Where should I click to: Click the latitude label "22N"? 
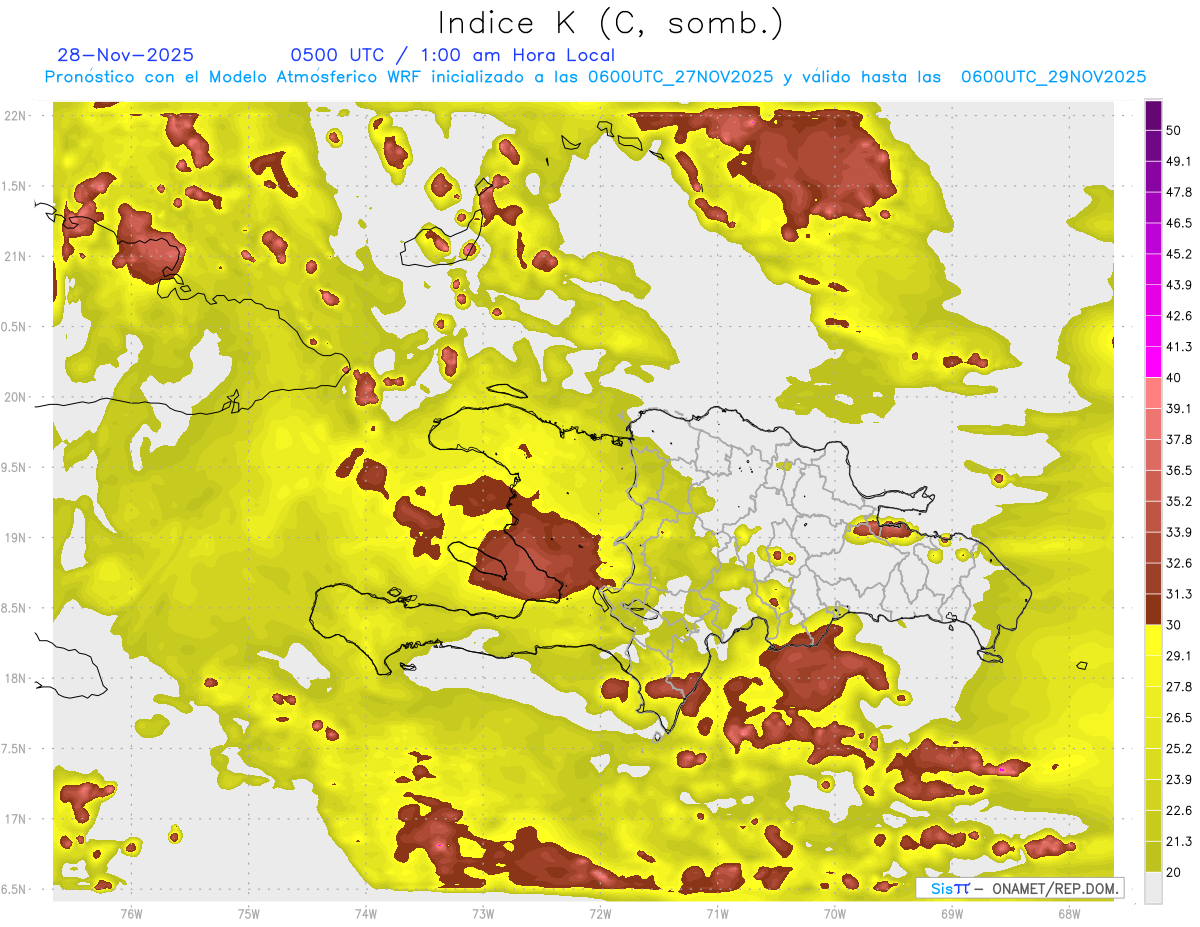(15, 116)
